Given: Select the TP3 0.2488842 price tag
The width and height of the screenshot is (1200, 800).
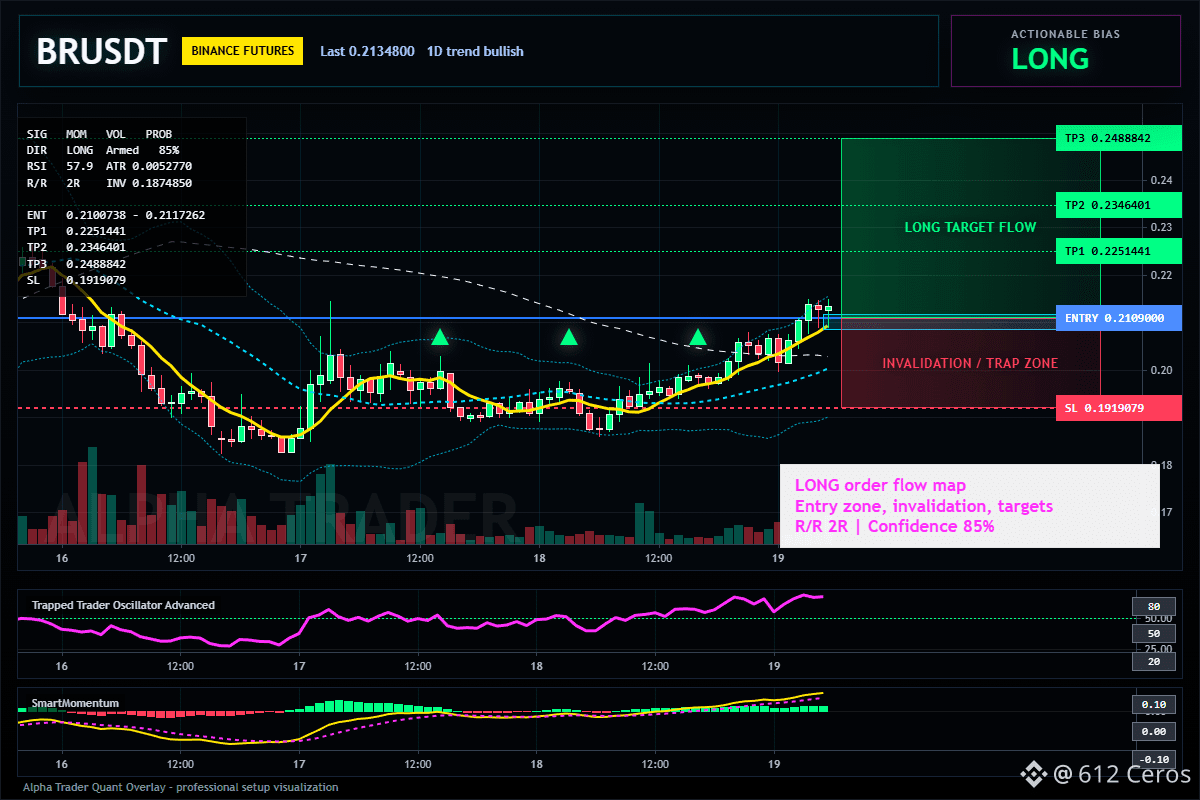Looking at the screenshot, I should point(1118,138).
